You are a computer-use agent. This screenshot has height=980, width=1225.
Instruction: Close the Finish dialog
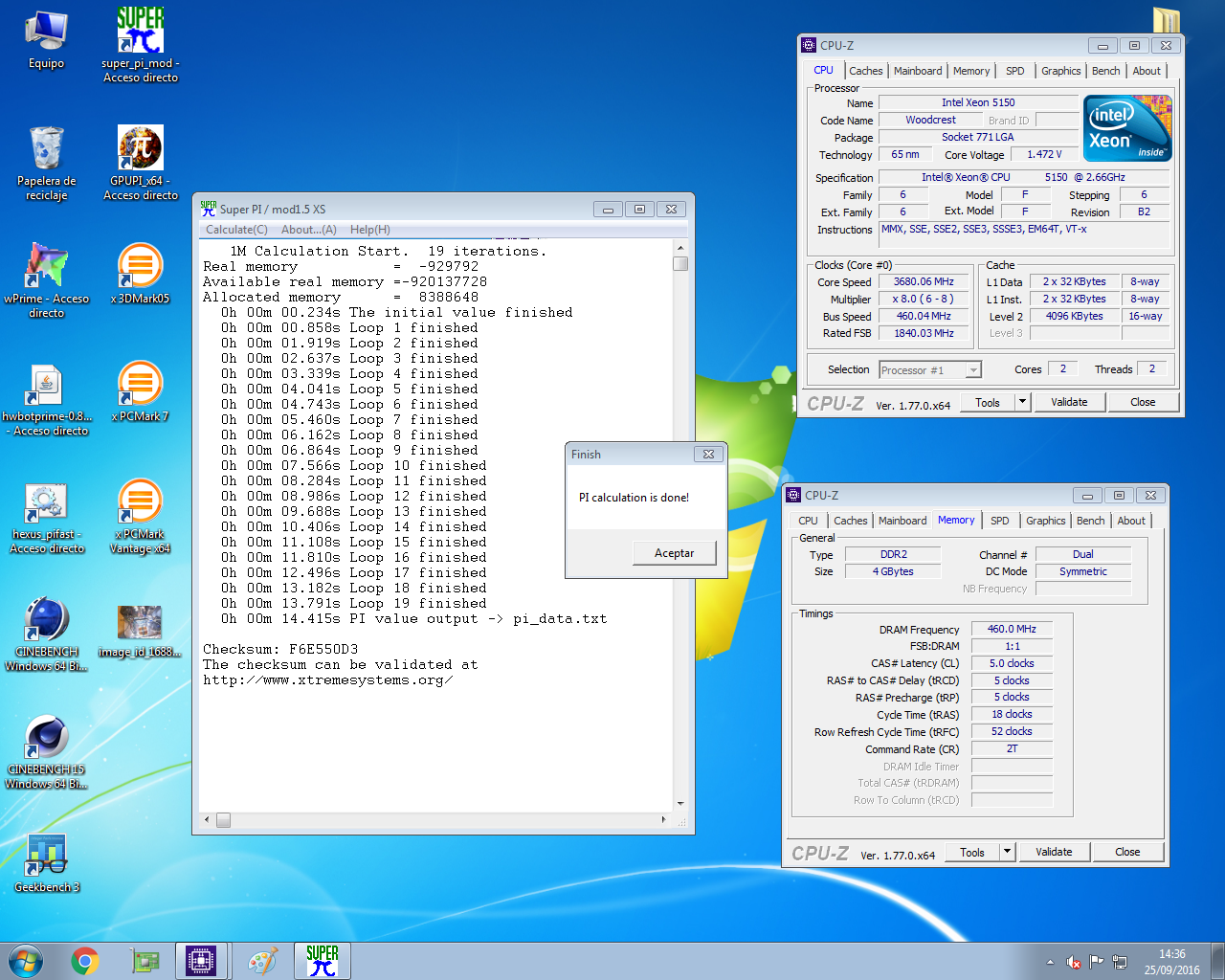(707, 455)
